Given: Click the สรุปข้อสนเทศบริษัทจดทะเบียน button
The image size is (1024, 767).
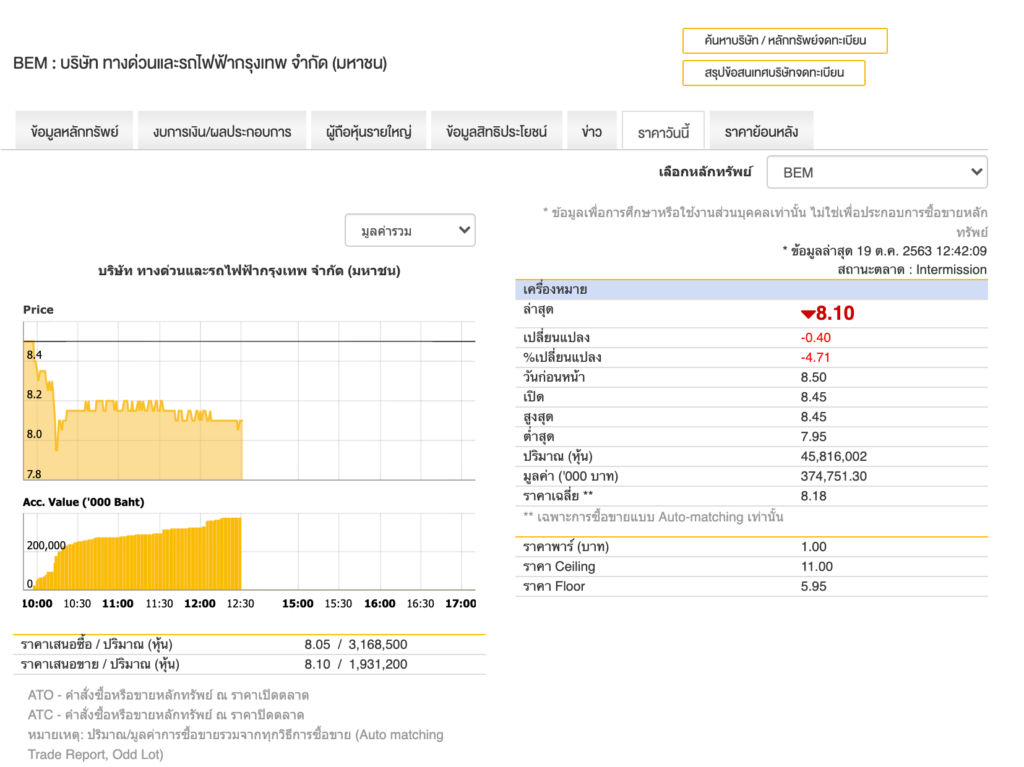Looking at the screenshot, I should click(x=773, y=73).
